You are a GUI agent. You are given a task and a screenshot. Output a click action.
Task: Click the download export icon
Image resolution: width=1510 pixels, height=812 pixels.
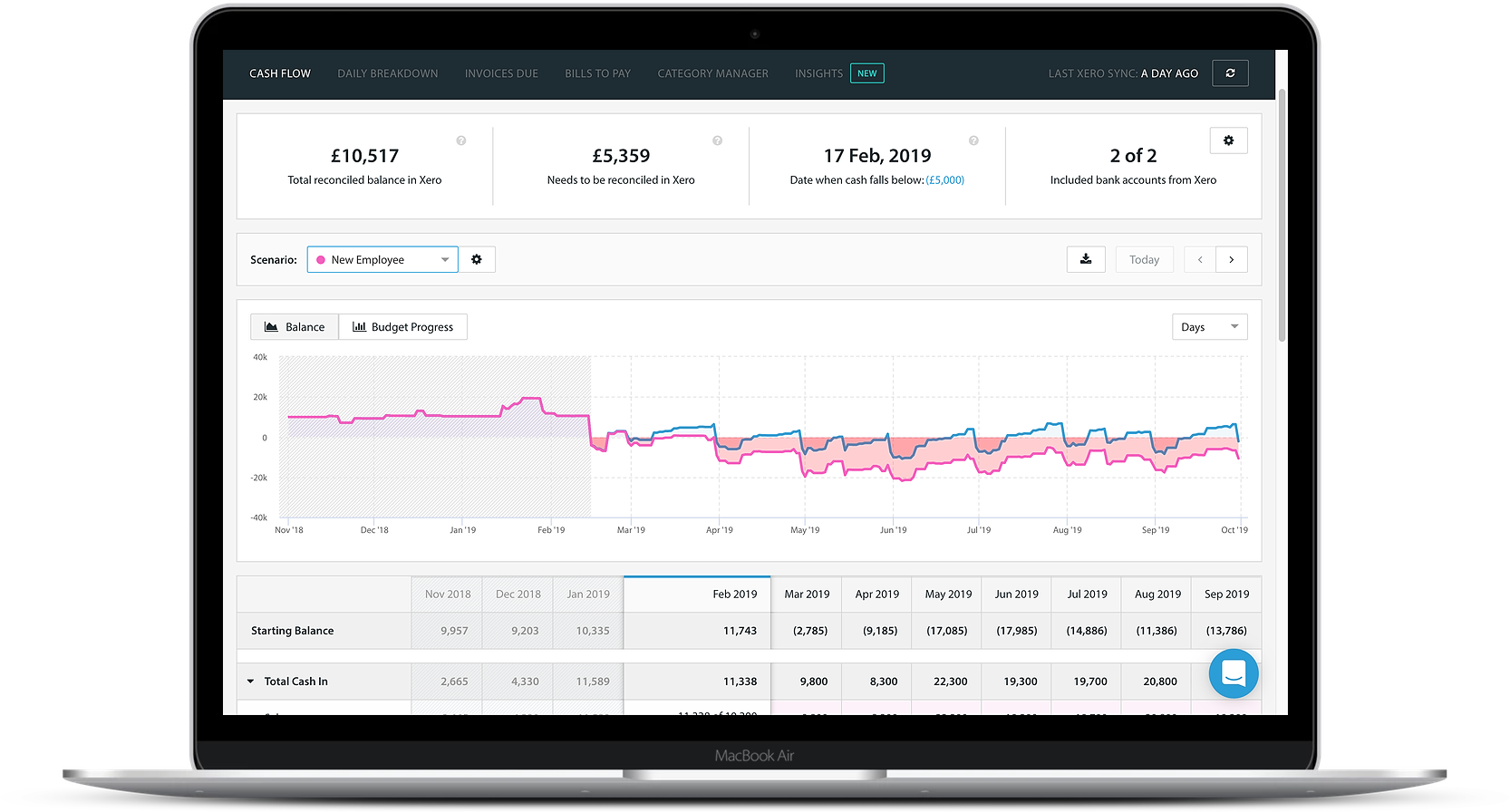pyautogui.click(x=1086, y=260)
